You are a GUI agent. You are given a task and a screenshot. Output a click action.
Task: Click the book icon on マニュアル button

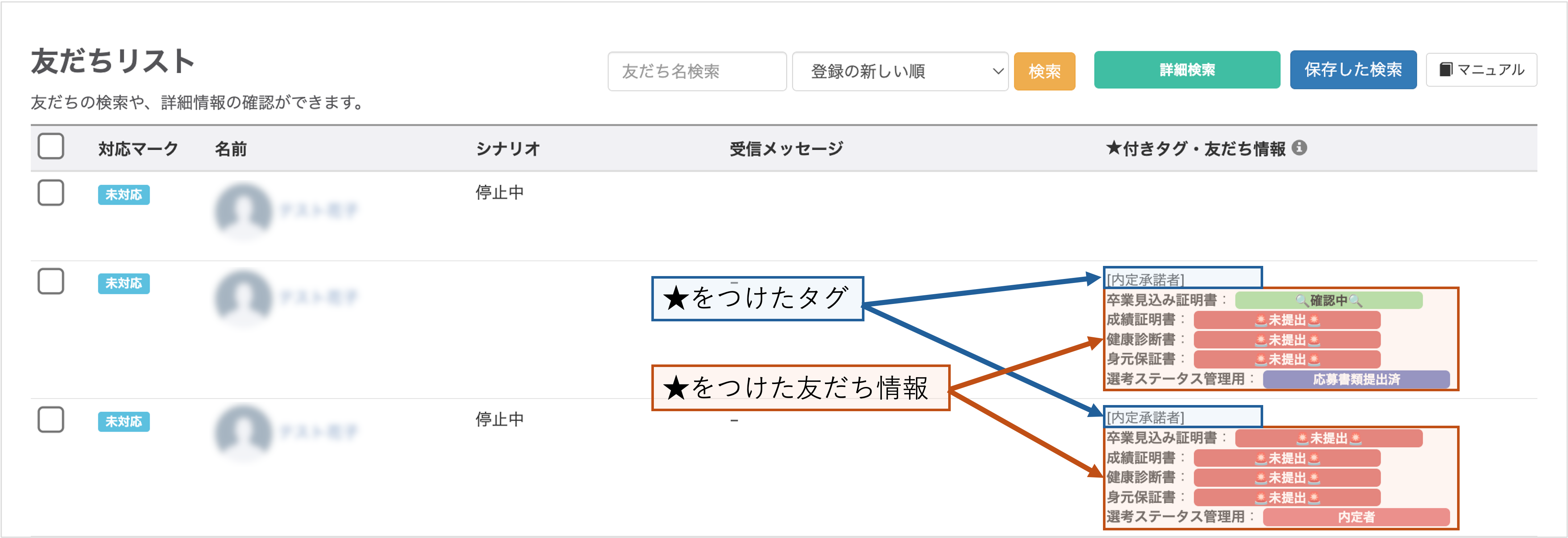click(1445, 70)
